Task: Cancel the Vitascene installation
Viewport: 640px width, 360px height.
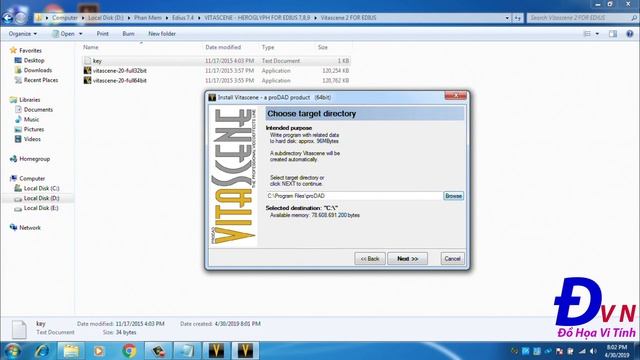Action: [x=452, y=258]
